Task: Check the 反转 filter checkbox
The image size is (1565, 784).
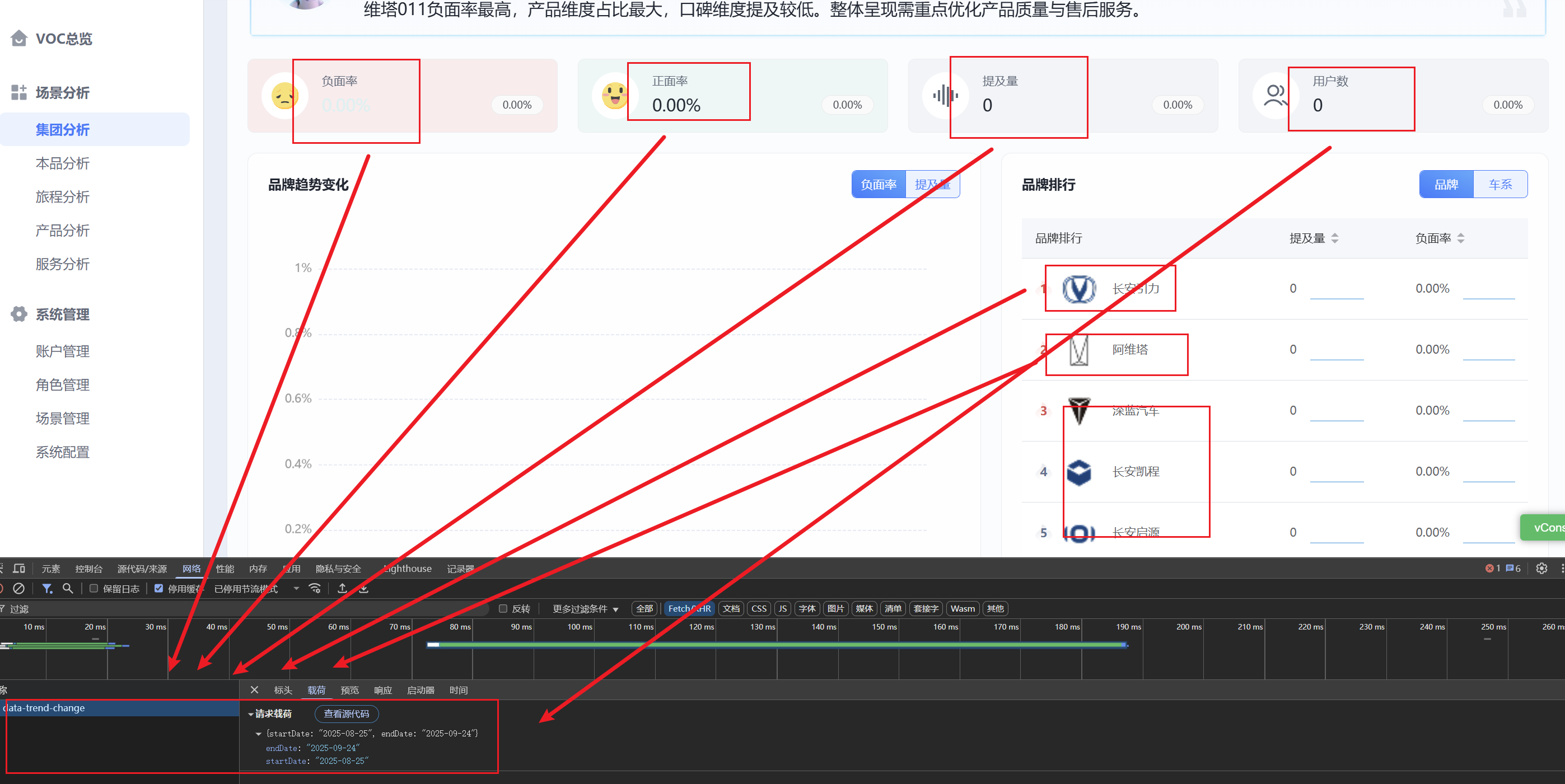Action: pyautogui.click(x=503, y=608)
